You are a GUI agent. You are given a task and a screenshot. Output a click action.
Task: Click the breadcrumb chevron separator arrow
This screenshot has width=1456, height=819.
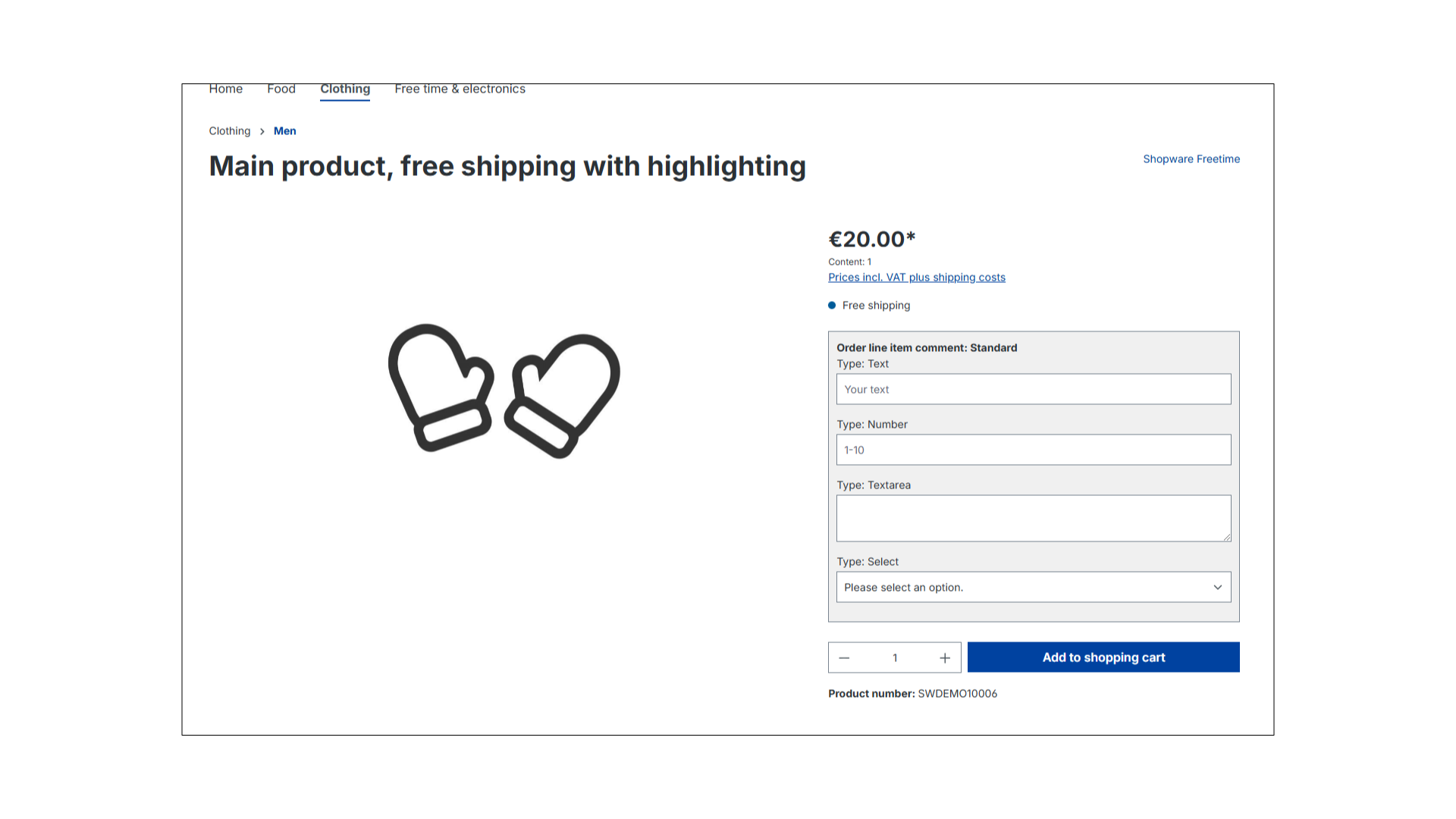click(262, 131)
